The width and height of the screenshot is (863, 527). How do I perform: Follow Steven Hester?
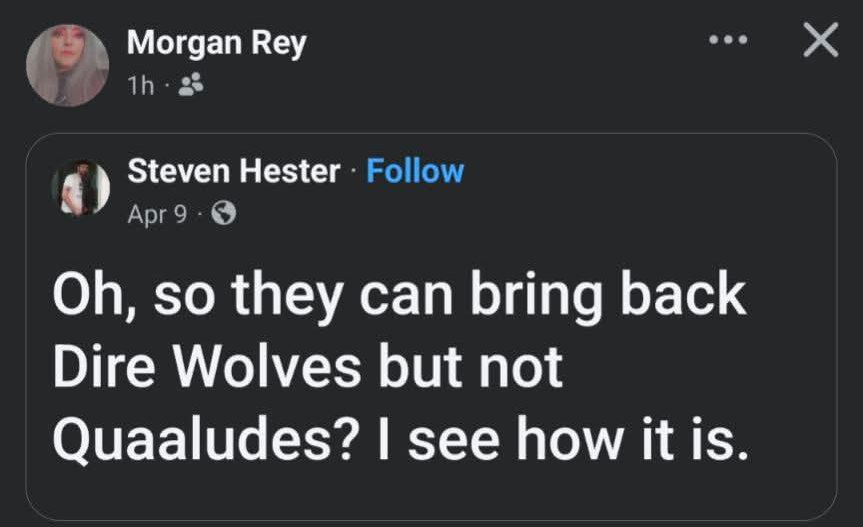tap(415, 171)
